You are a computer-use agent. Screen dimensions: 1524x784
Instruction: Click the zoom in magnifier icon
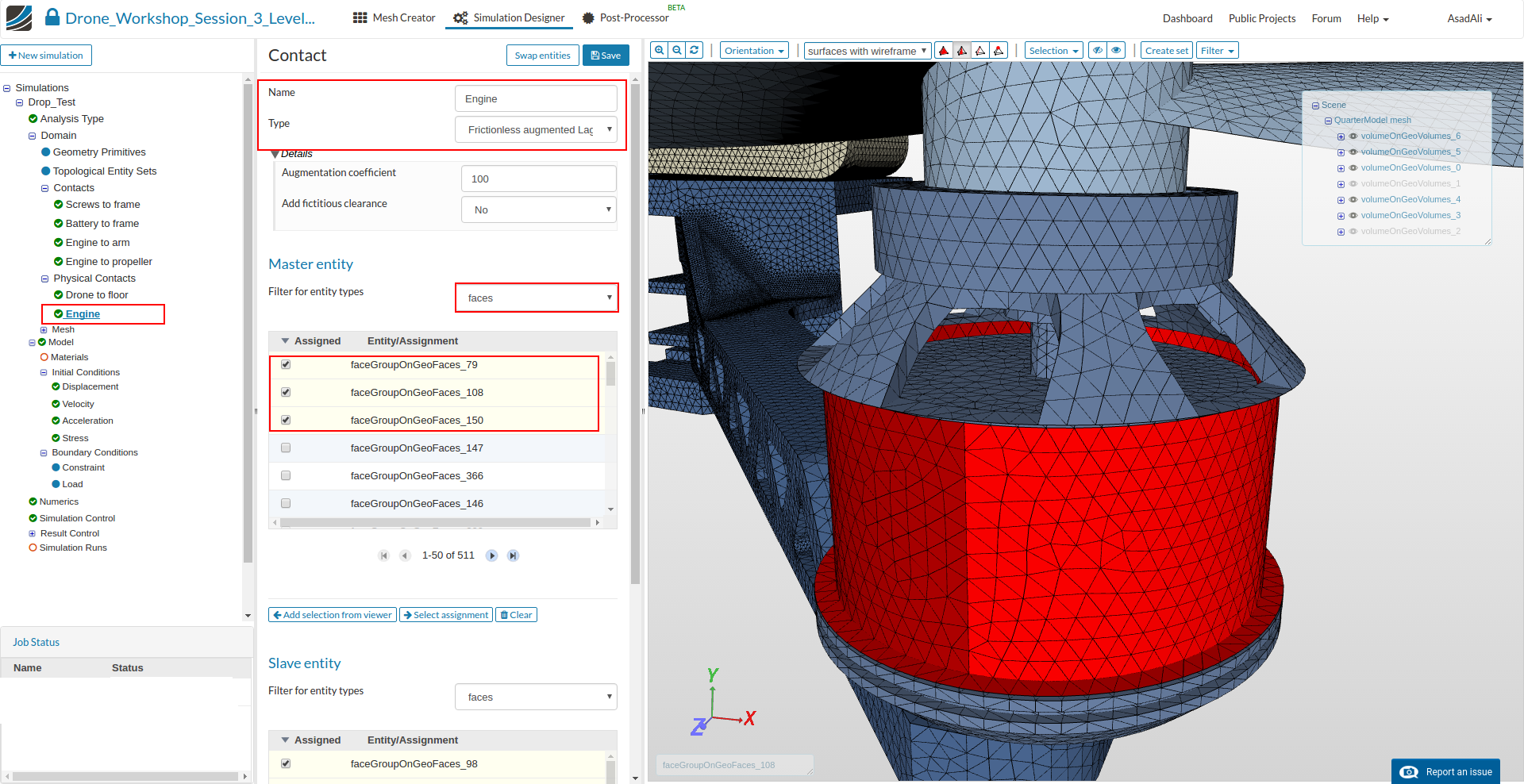click(x=659, y=50)
